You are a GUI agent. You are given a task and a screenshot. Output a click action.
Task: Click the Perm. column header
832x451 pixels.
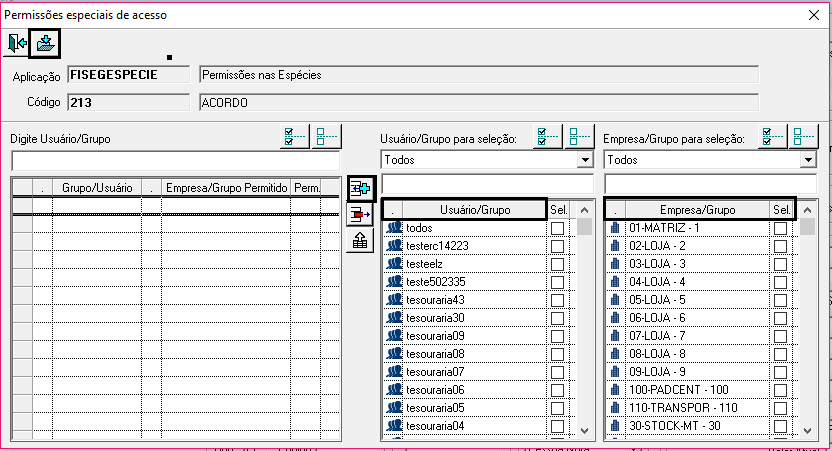[306, 188]
